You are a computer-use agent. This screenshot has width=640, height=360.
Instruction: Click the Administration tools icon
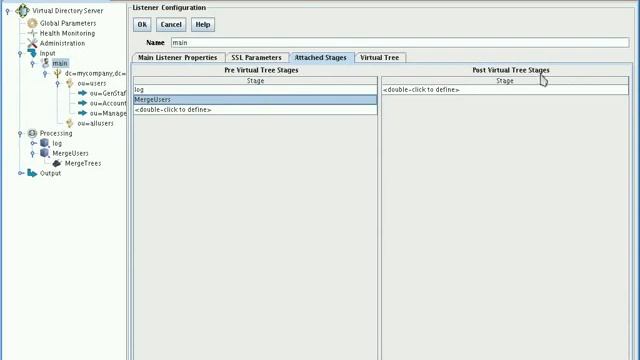click(x=32, y=43)
